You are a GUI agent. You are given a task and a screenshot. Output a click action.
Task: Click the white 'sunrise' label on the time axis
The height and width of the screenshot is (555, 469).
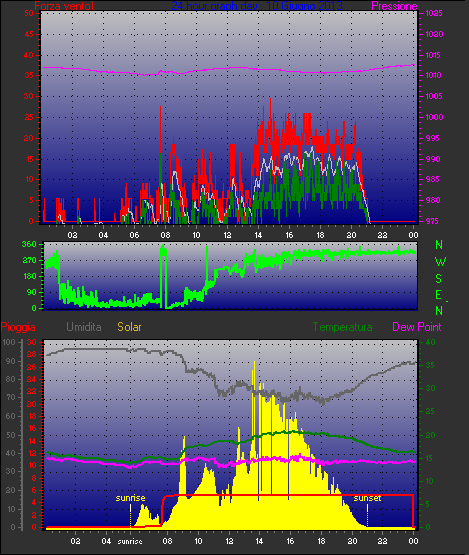pos(130,542)
